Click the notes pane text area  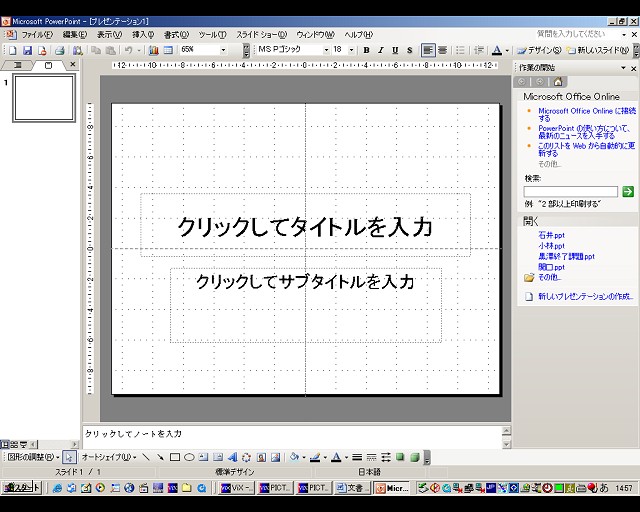tap(292, 437)
